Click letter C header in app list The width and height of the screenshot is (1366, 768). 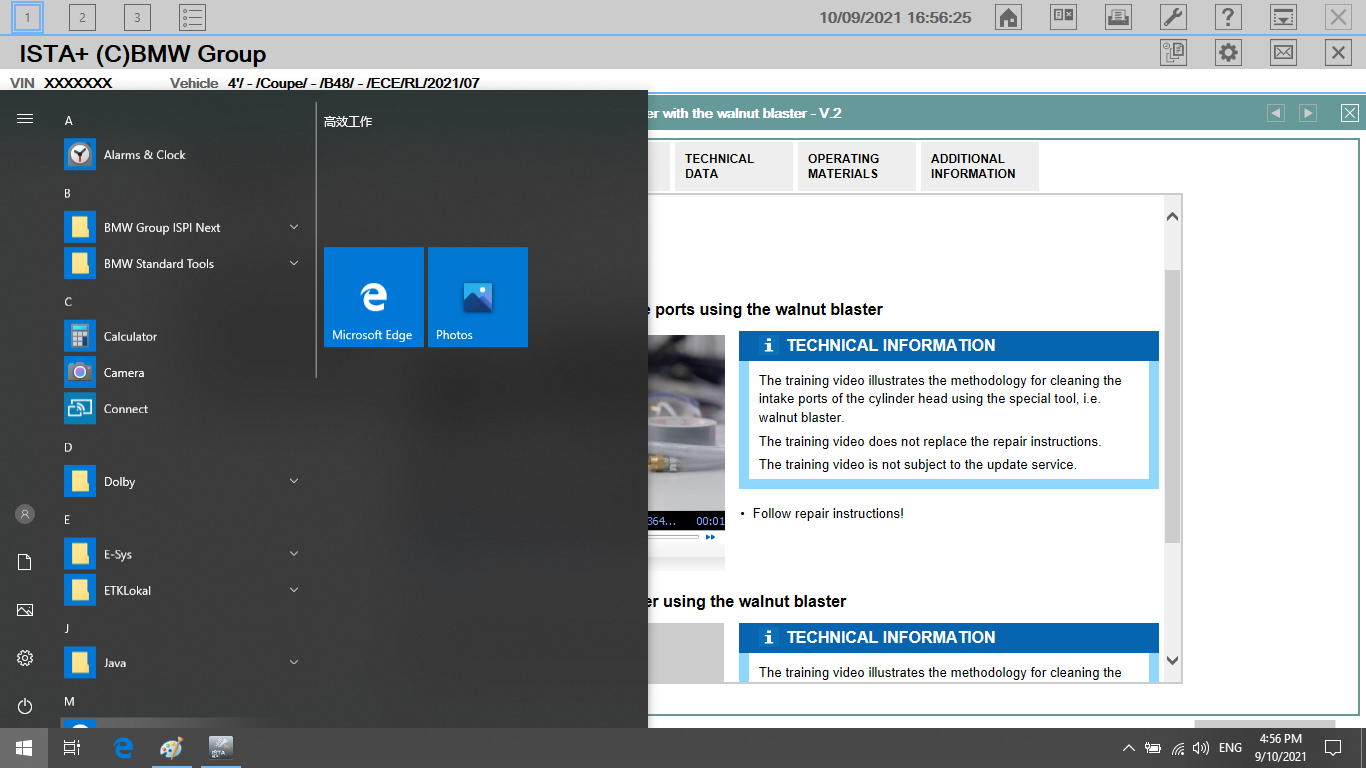click(69, 302)
